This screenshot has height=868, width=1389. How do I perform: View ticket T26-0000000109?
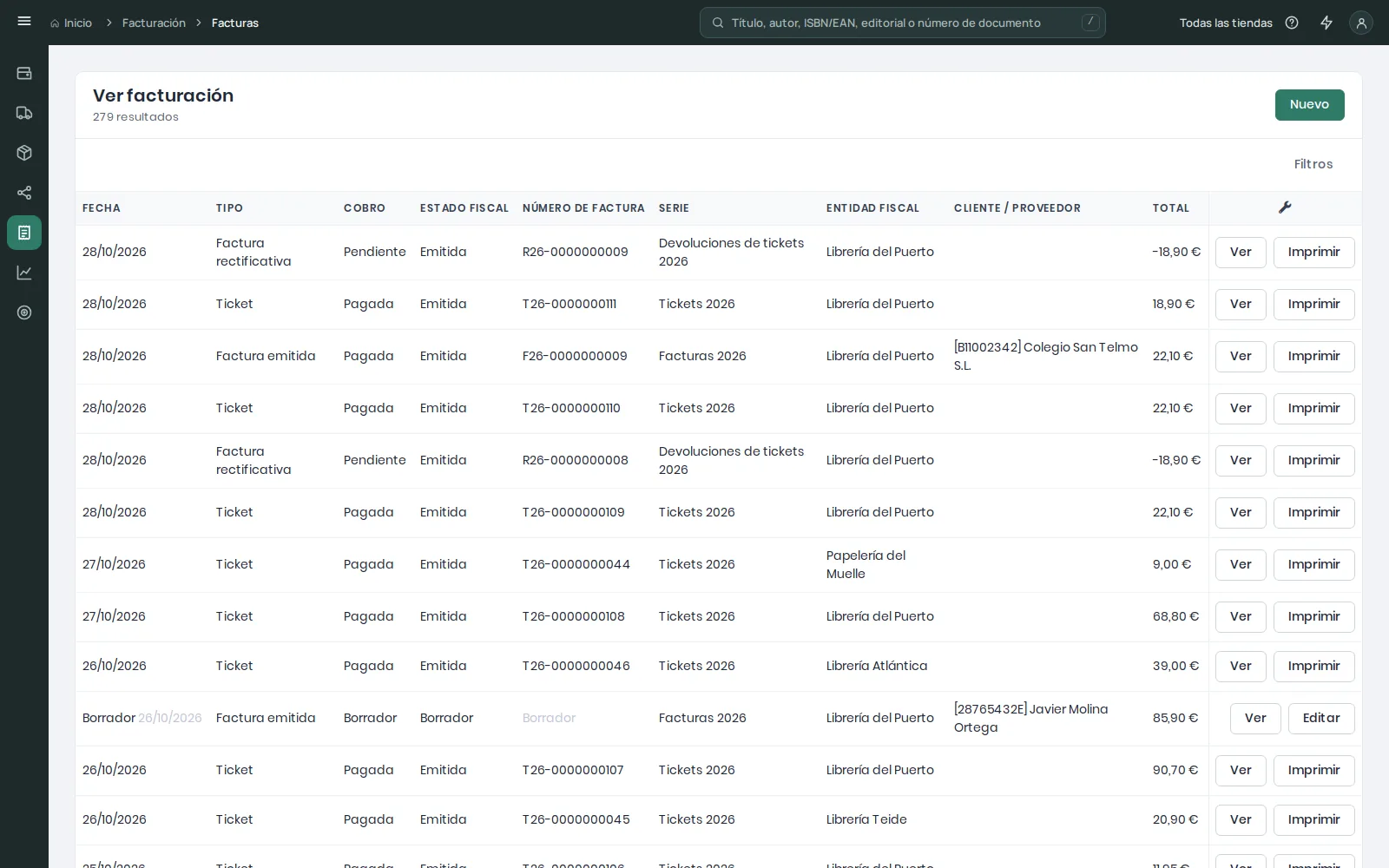pos(1241,513)
